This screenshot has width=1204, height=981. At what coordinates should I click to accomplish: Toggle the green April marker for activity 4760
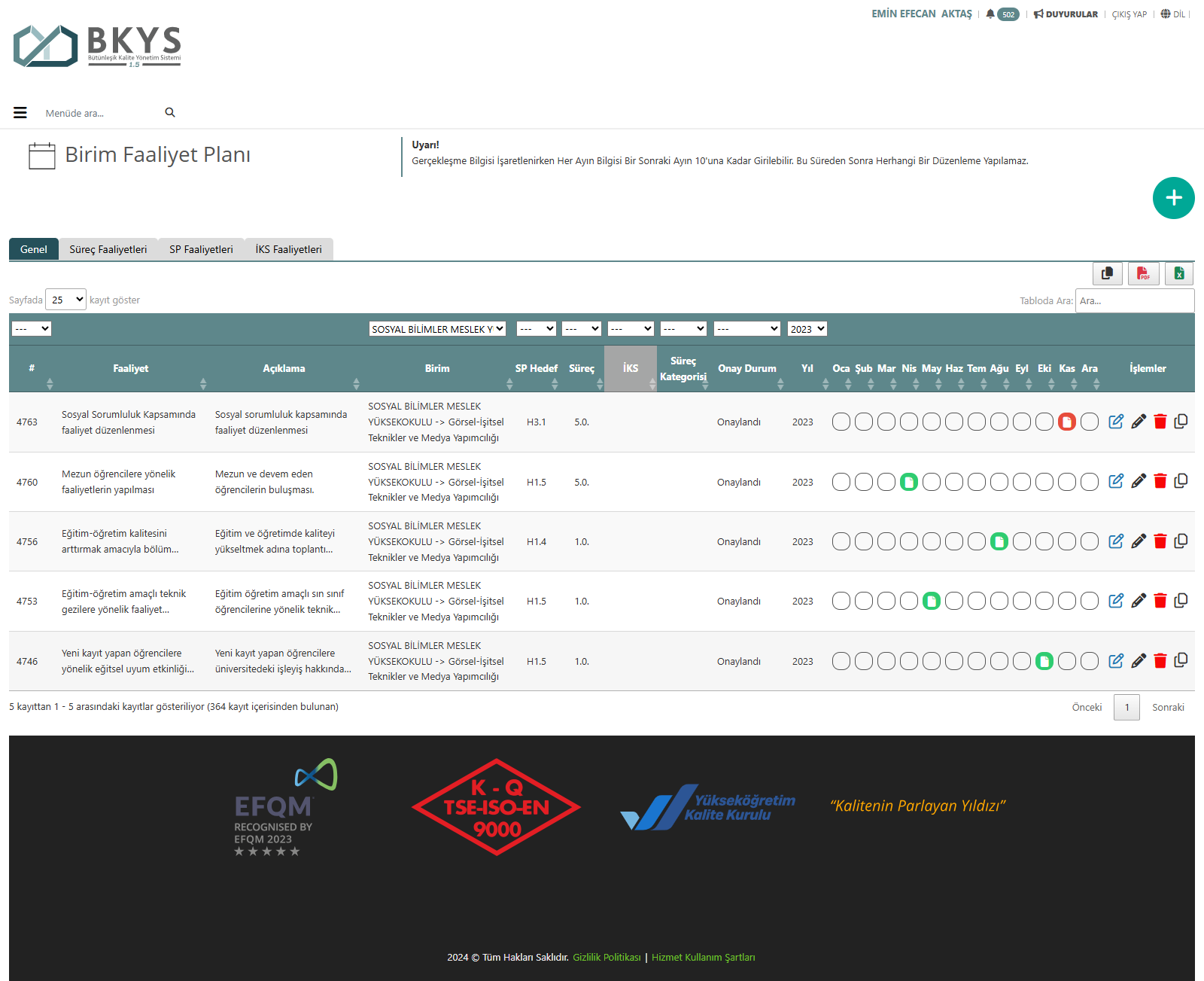click(908, 482)
